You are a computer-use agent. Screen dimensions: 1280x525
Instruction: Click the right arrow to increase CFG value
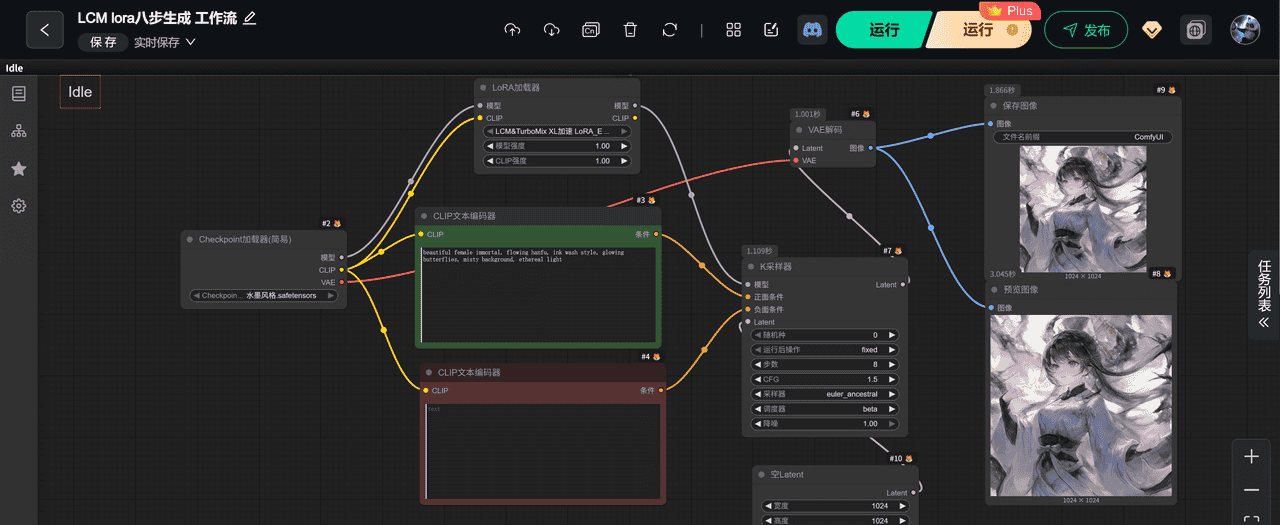pos(891,379)
